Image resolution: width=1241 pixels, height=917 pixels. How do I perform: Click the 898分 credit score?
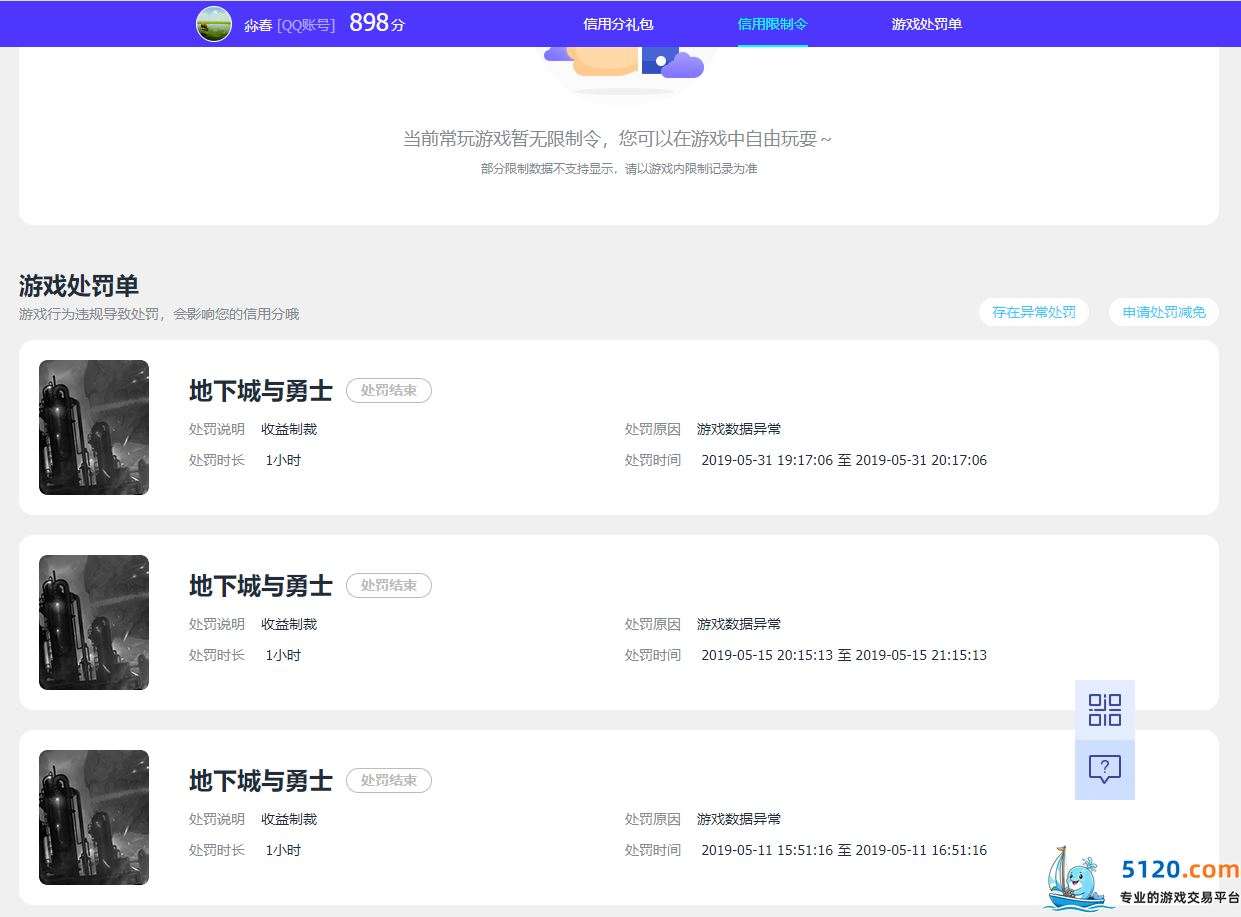[377, 23]
